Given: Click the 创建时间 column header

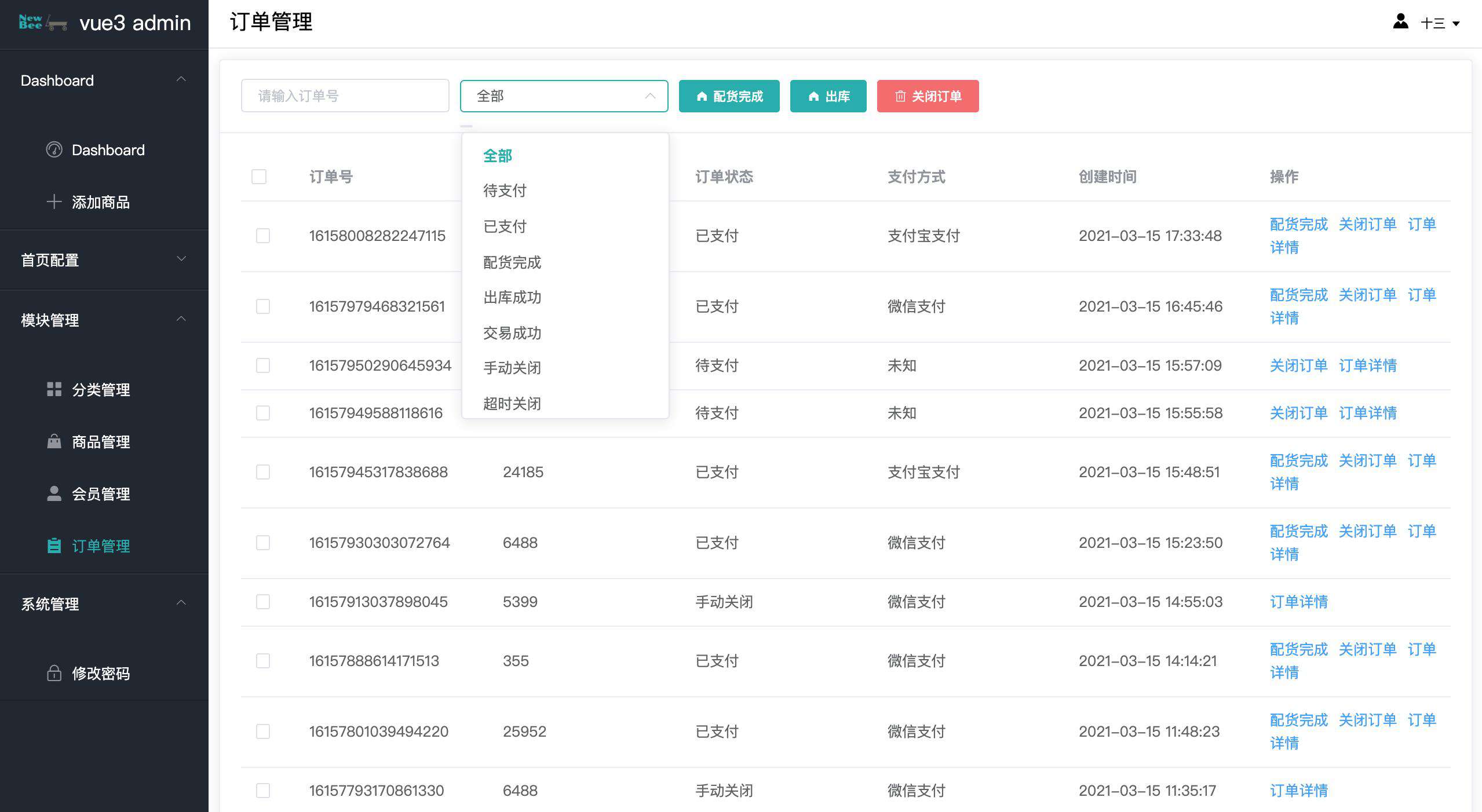Looking at the screenshot, I should coord(1107,177).
